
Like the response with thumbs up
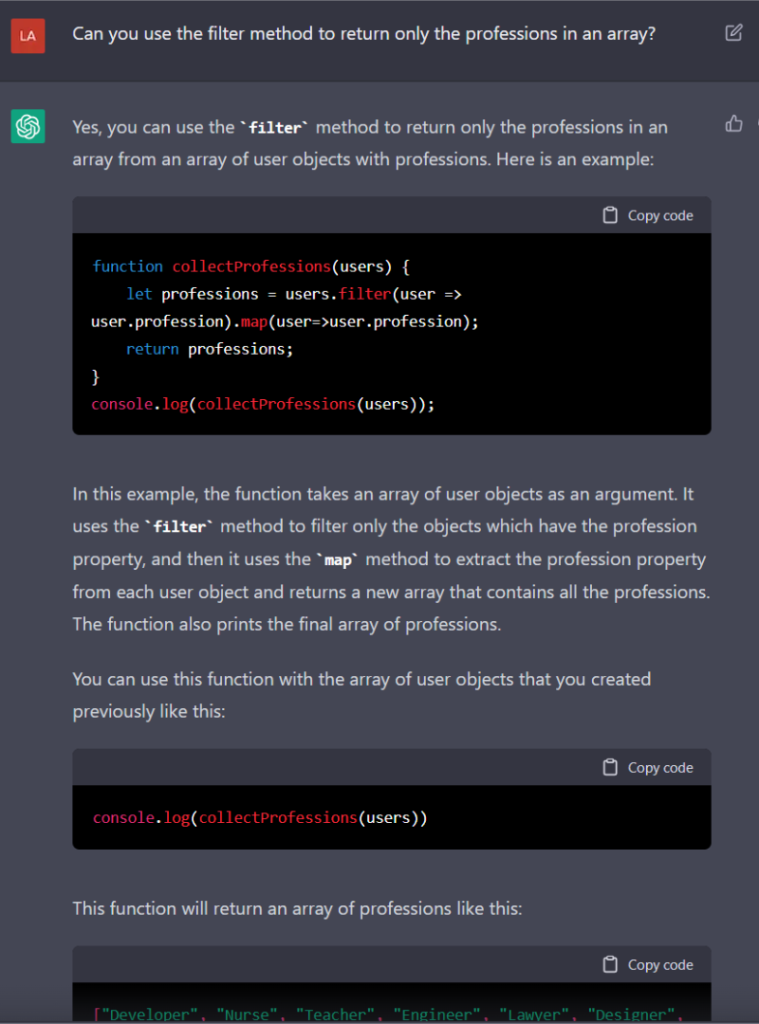click(x=734, y=124)
